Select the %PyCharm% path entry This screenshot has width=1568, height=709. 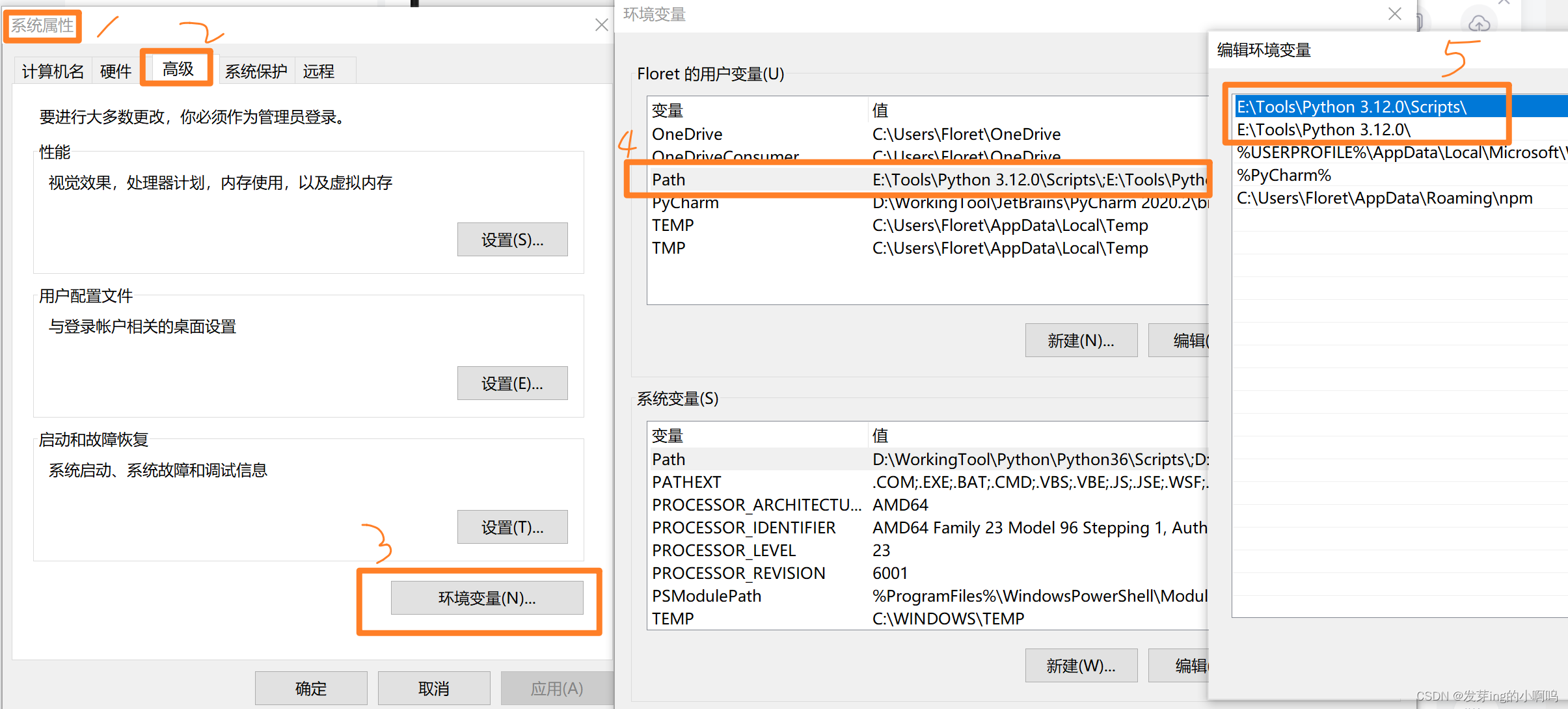click(1400, 175)
